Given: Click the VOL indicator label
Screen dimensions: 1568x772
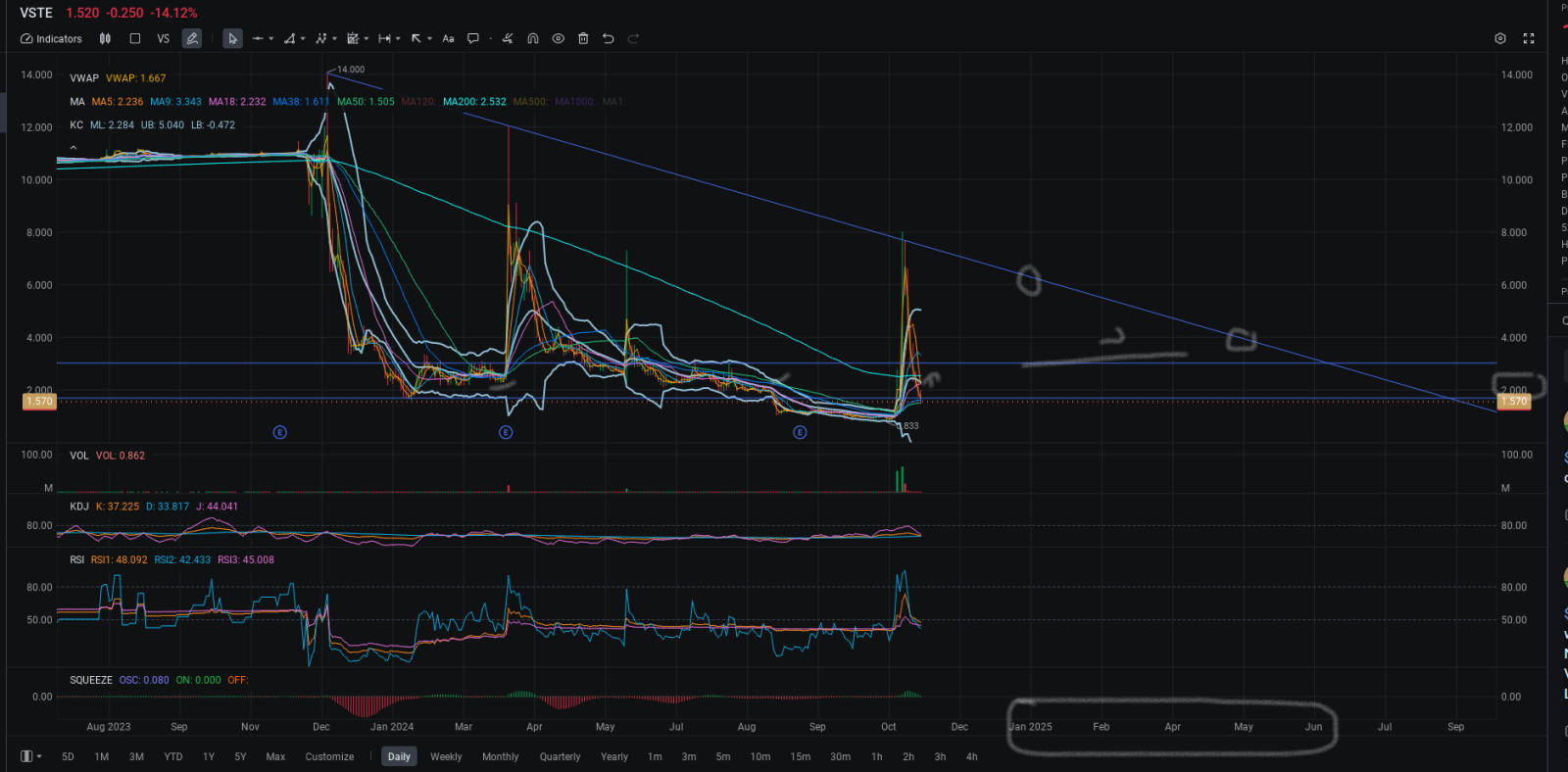Looking at the screenshot, I should (79, 456).
